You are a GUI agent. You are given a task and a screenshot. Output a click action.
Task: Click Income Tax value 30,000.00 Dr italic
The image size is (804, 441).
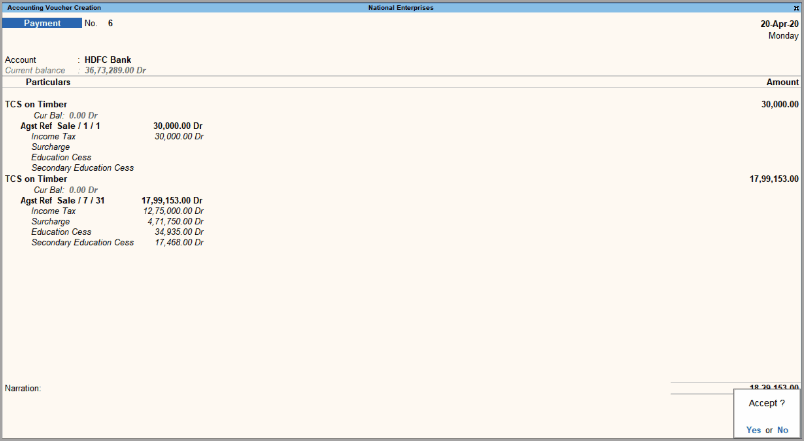(179, 136)
